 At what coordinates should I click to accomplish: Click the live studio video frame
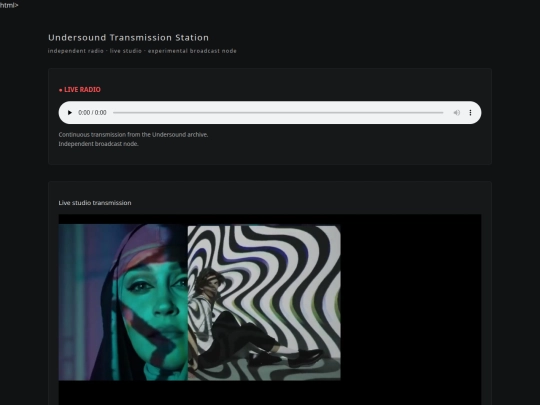coord(270,309)
